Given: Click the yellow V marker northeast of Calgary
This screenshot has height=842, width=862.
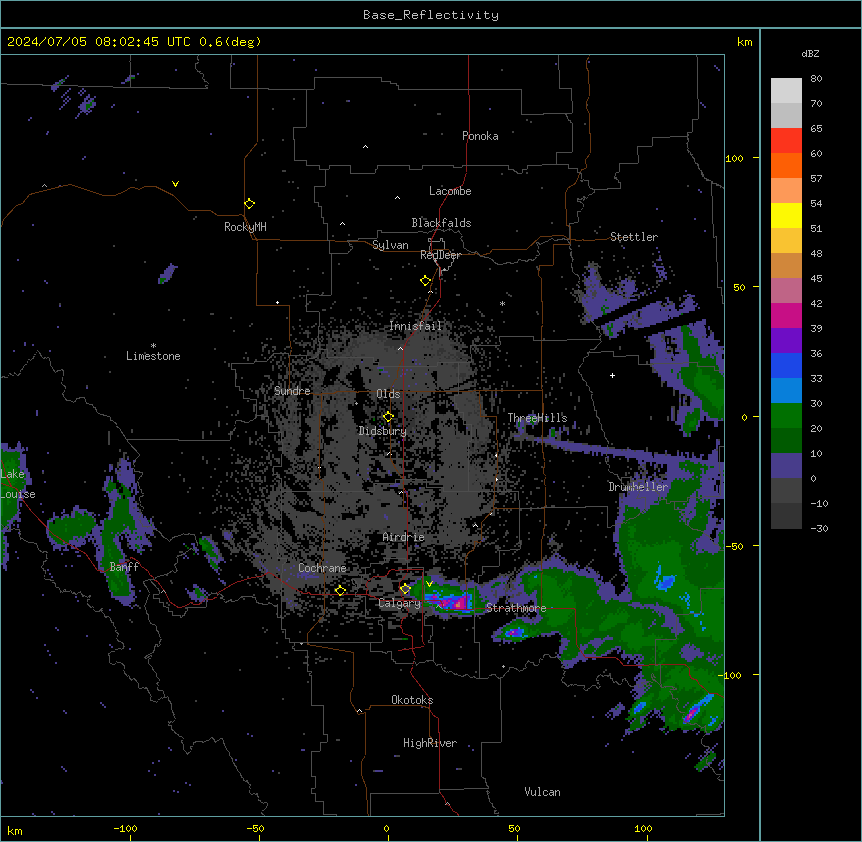Looking at the screenshot, I should pyautogui.click(x=429, y=584).
